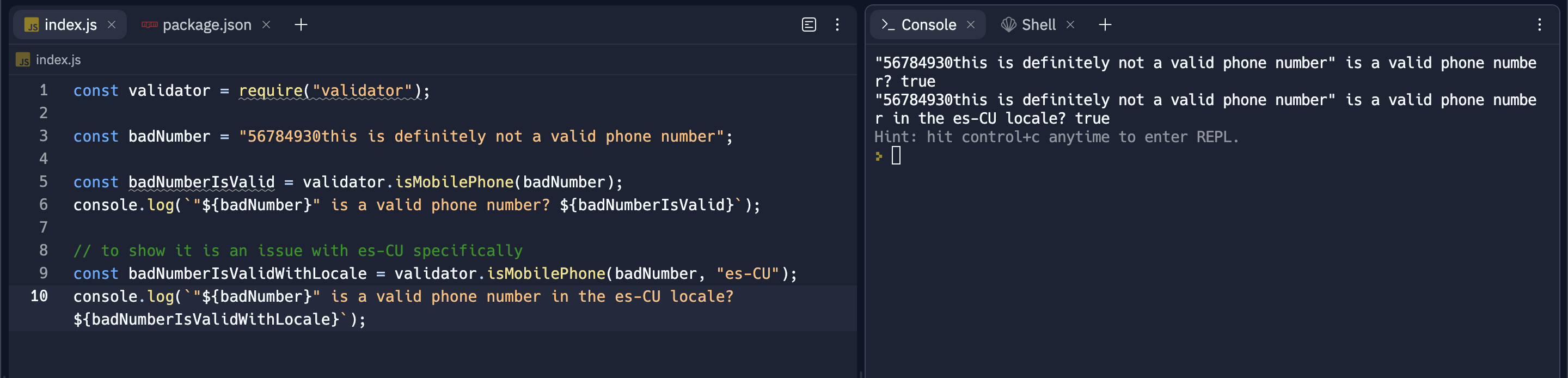The height and width of the screenshot is (378, 1568).
Task: Add a new tab beside Shell
Action: coord(1105,25)
